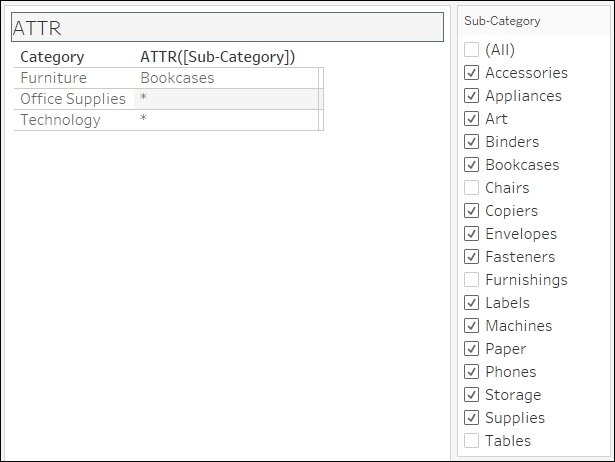The height and width of the screenshot is (462, 615).
Task: Deselect Binders in the filter
Action: [471, 142]
